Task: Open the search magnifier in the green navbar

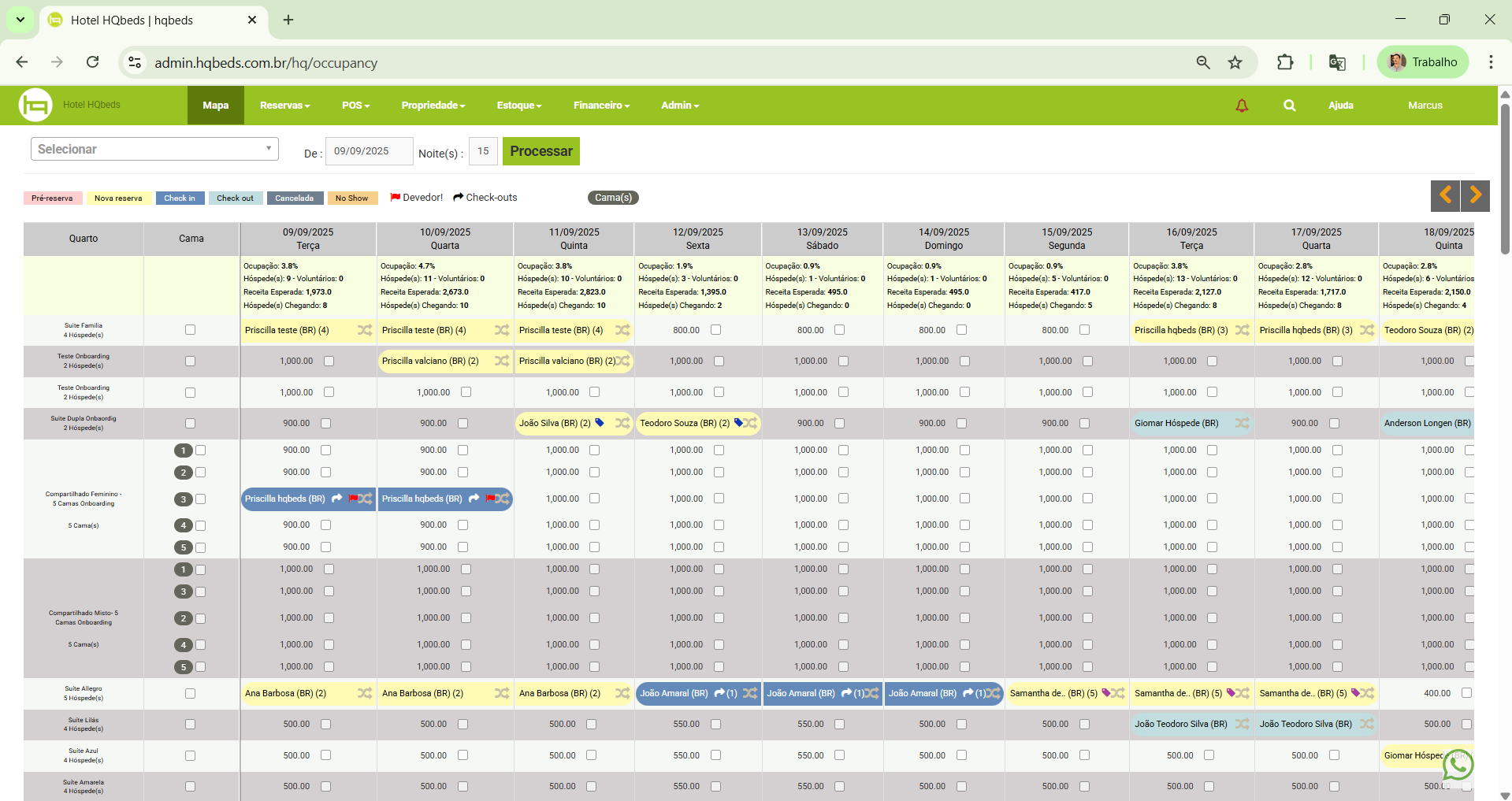Action: point(1290,105)
